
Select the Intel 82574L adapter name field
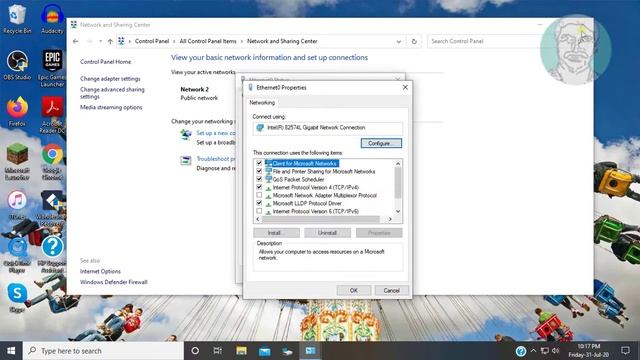pyautogui.click(x=327, y=128)
